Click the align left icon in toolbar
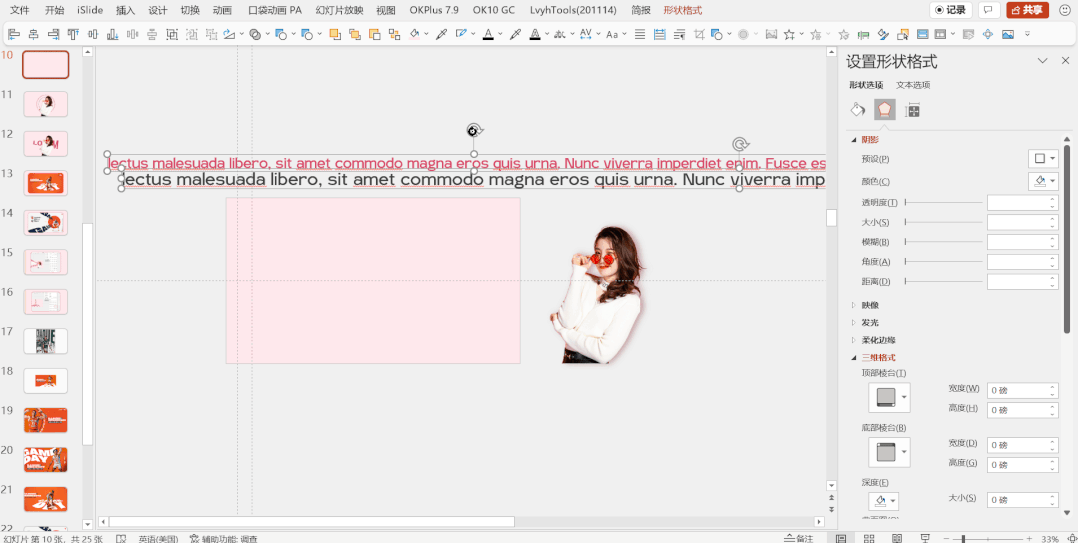Viewport: 1078px width, 543px height. click(14, 34)
